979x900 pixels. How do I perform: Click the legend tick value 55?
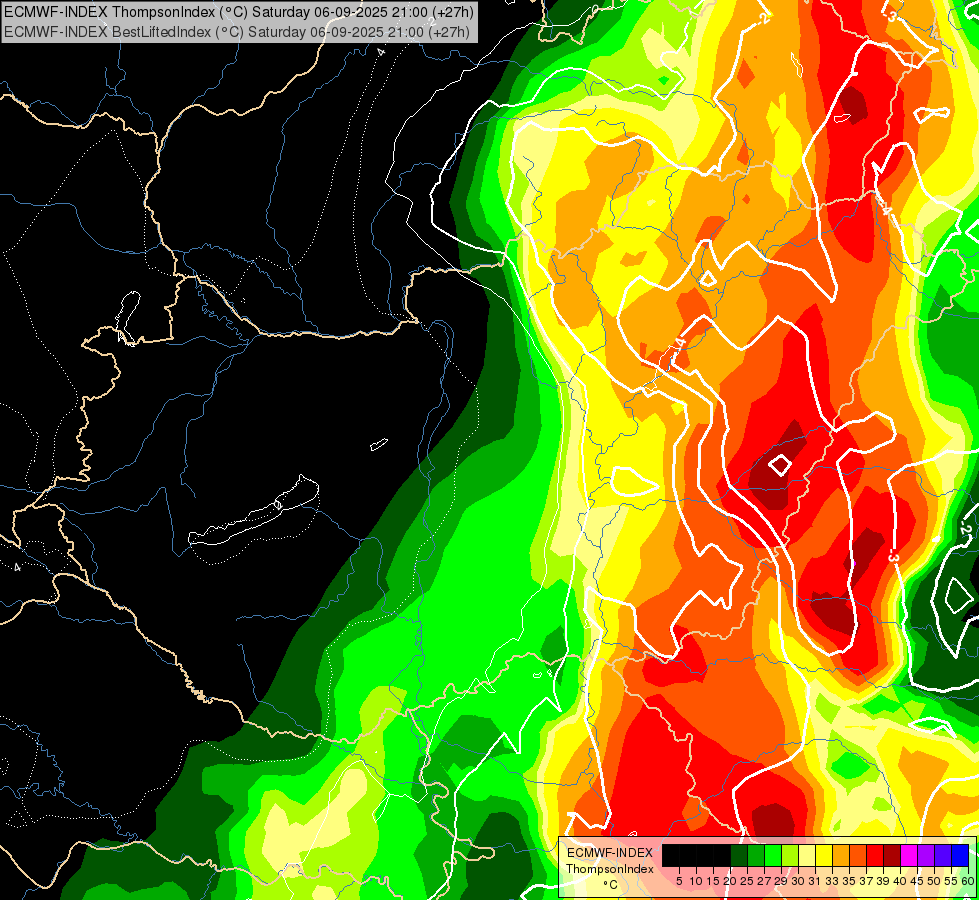point(952,881)
